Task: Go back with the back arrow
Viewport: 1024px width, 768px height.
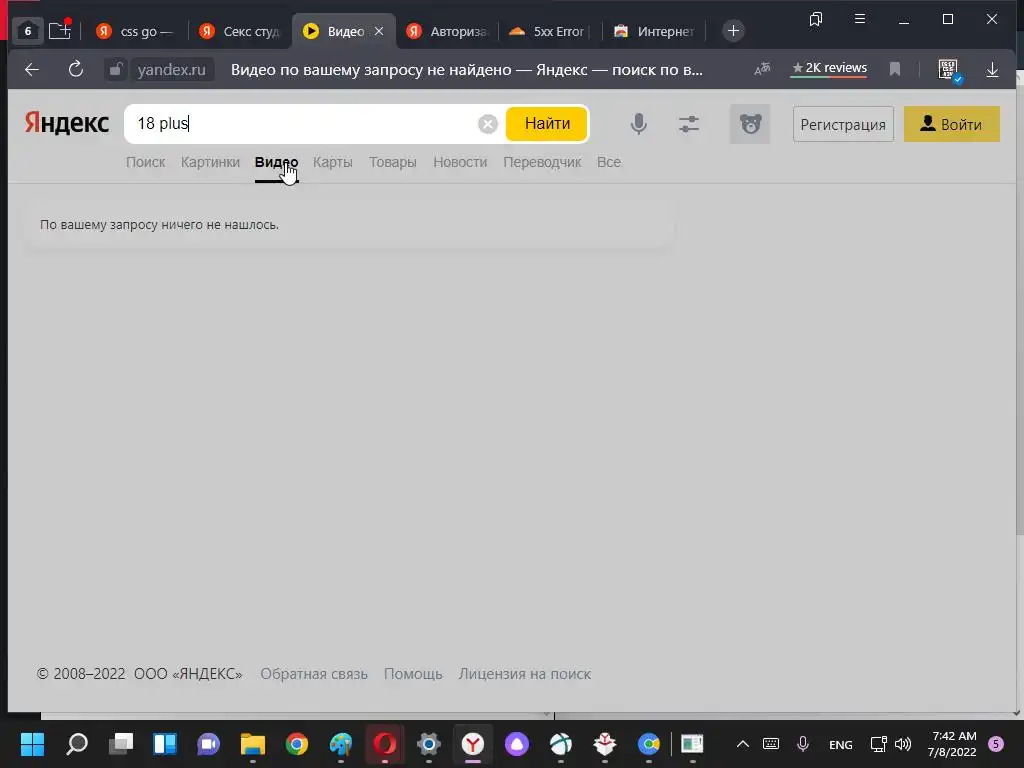Action: click(31, 69)
